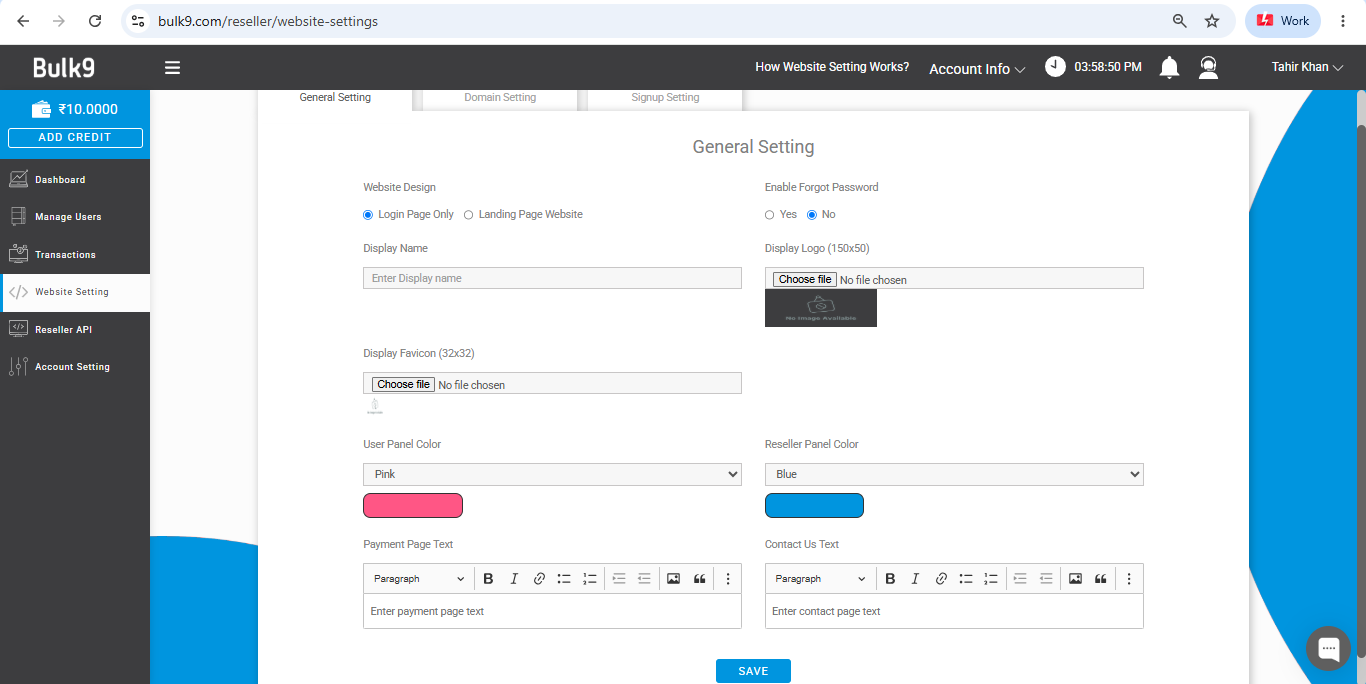Toggle the hamburger sidebar menu icon

172,68
